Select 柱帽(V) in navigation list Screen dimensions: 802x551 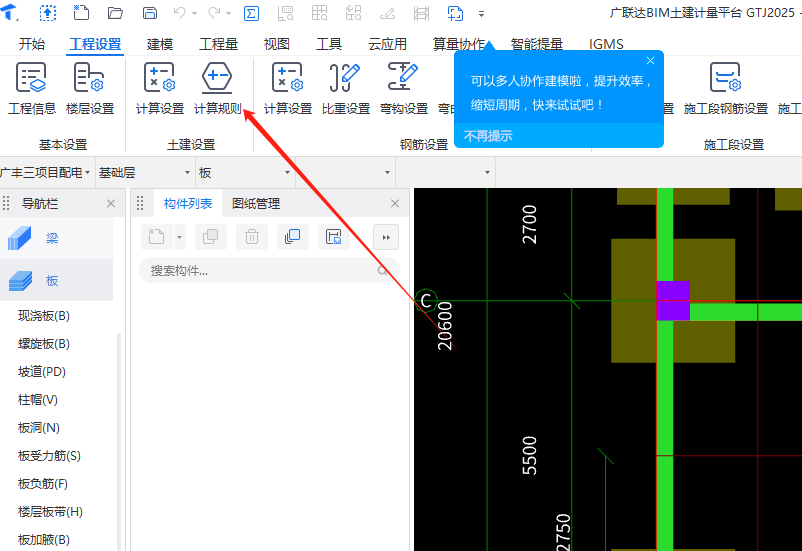(x=38, y=400)
